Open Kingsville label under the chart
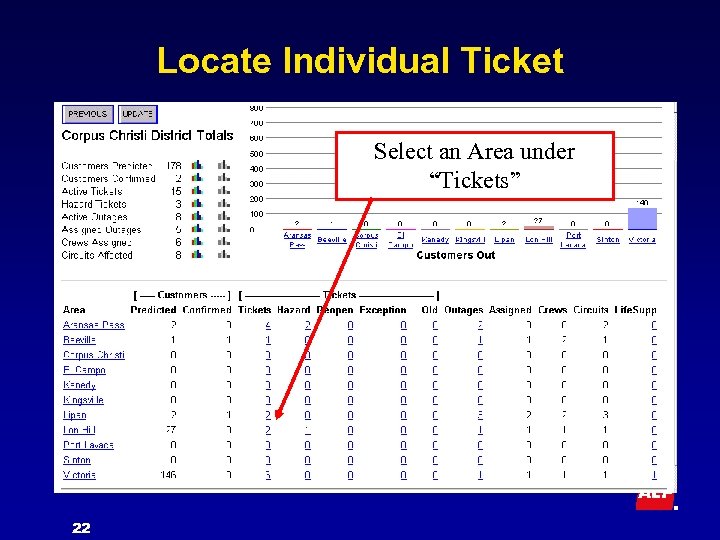 click(x=470, y=240)
